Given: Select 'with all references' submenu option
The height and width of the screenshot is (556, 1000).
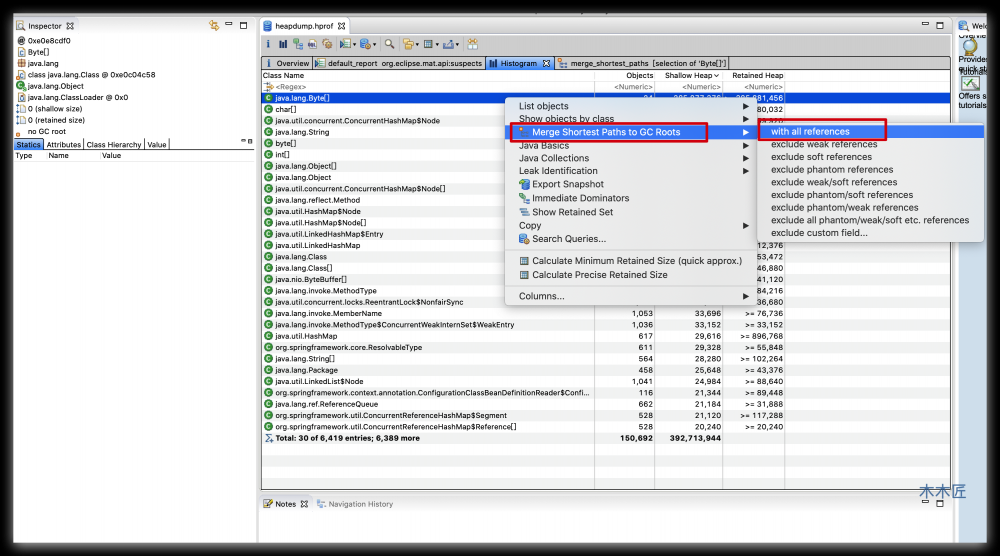Looking at the screenshot, I should click(x=870, y=131).
